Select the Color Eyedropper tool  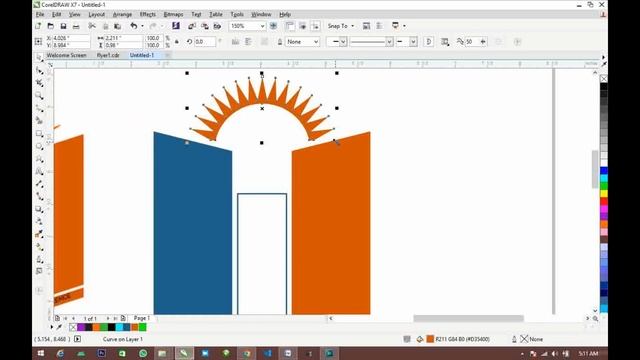[39, 234]
